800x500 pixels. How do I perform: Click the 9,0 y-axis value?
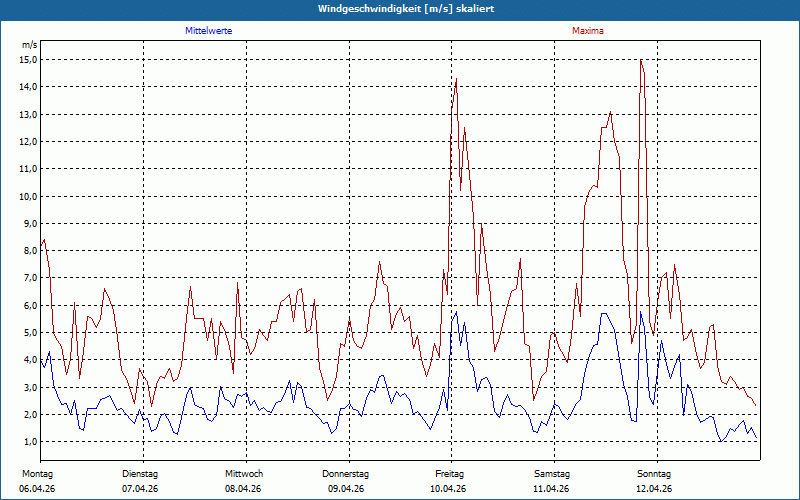coord(31,223)
